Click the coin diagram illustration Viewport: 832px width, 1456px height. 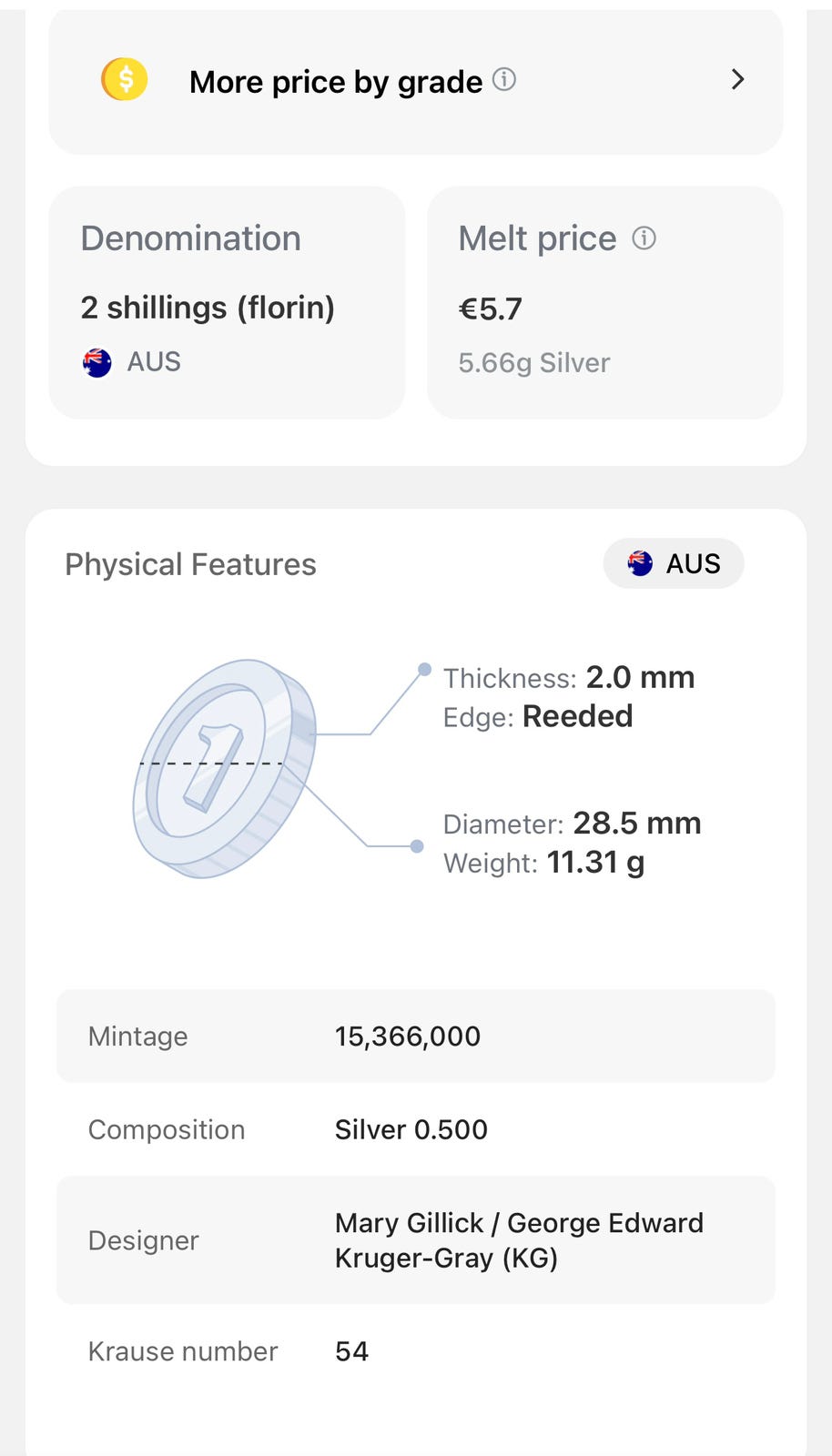pyautogui.click(x=225, y=768)
